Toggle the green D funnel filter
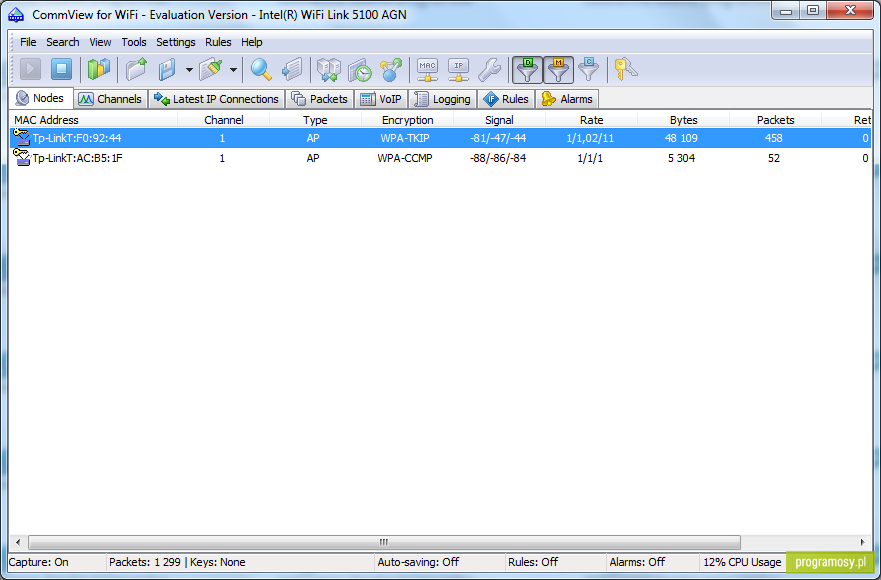Image resolution: width=881 pixels, height=580 pixels. pos(527,70)
